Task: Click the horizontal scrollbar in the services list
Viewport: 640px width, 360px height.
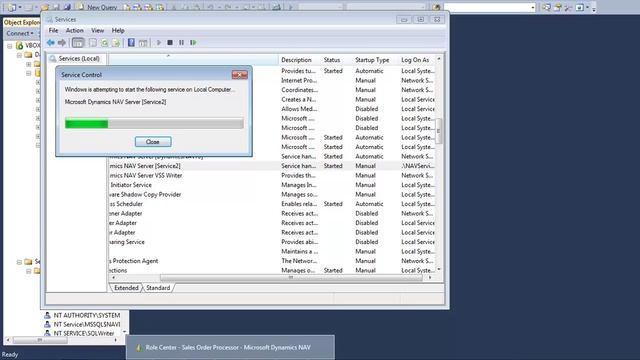Action: coord(291,278)
